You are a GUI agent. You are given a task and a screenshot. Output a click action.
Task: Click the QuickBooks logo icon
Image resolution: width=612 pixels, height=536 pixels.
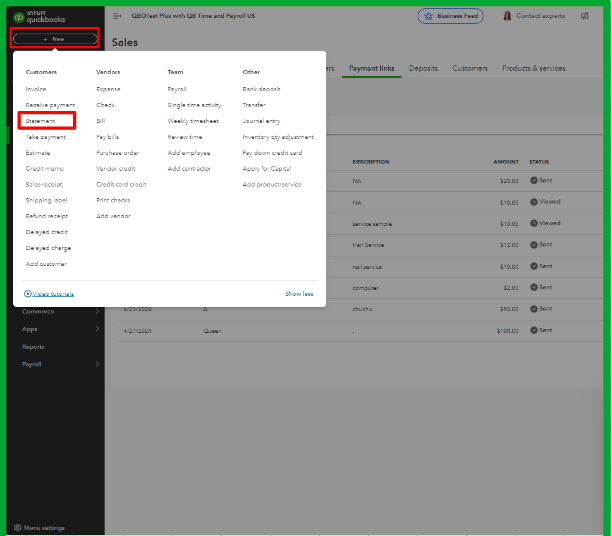(x=18, y=17)
